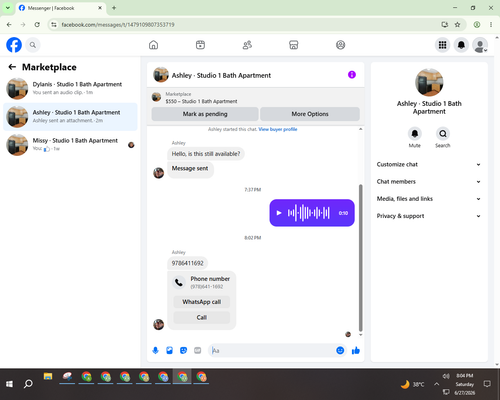The height and width of the screenshot is (400, 500).
Task: Click WhatsApp call button
Action: click(202, 302)
